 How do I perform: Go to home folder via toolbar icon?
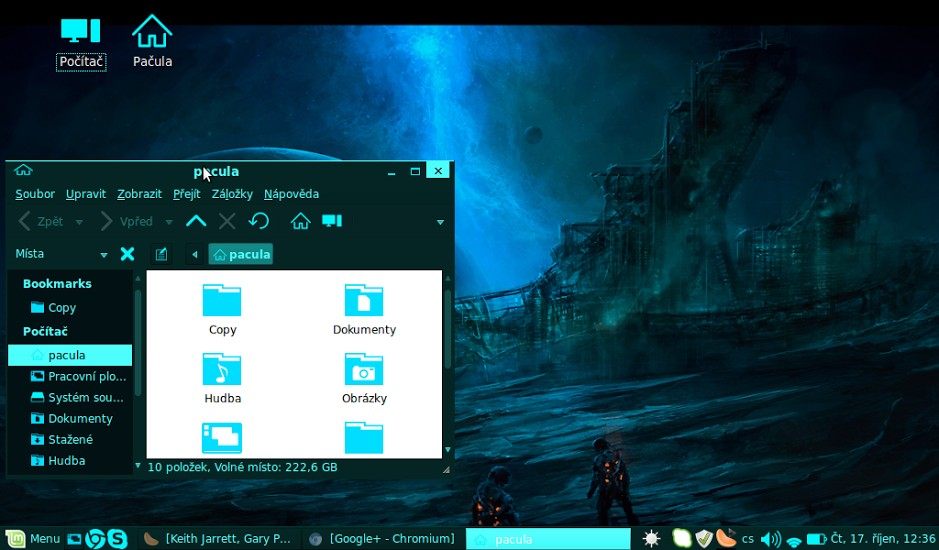(301, 222)
